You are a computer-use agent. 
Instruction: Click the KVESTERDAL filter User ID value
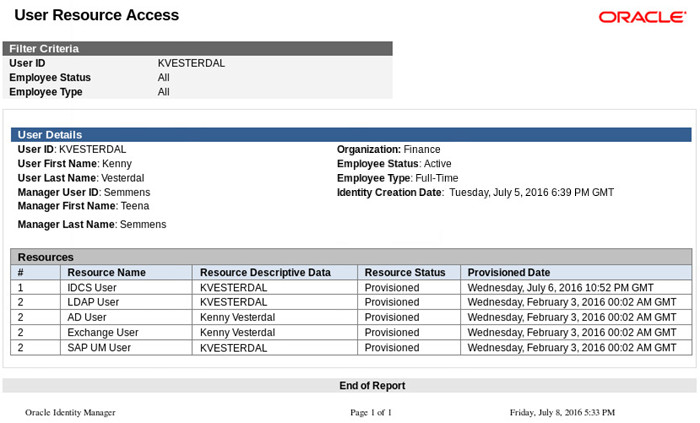191,63
